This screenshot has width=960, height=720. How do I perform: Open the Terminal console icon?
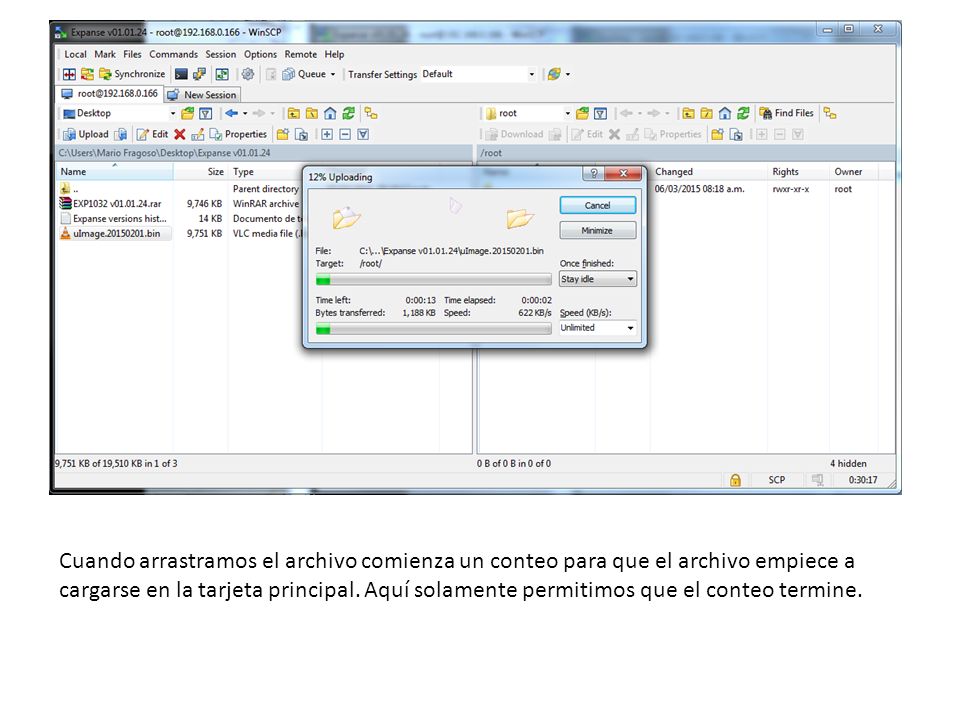coord(181,74)
